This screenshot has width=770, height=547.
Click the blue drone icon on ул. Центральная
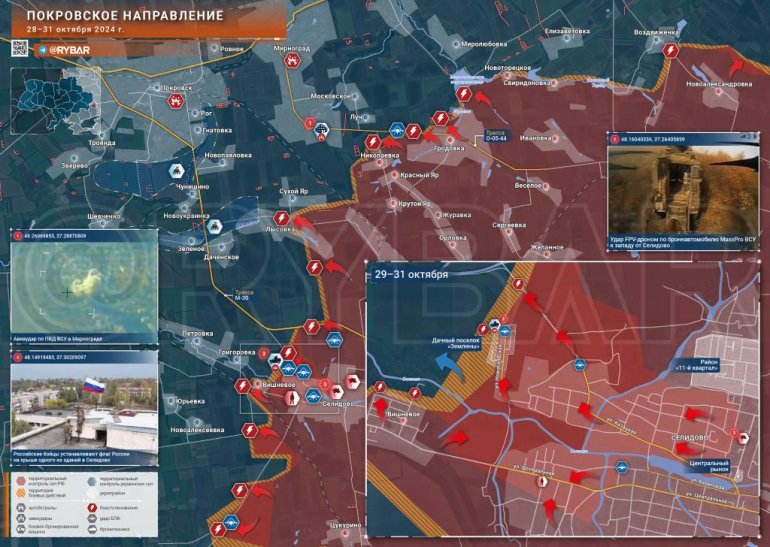(x=621, y=467)
